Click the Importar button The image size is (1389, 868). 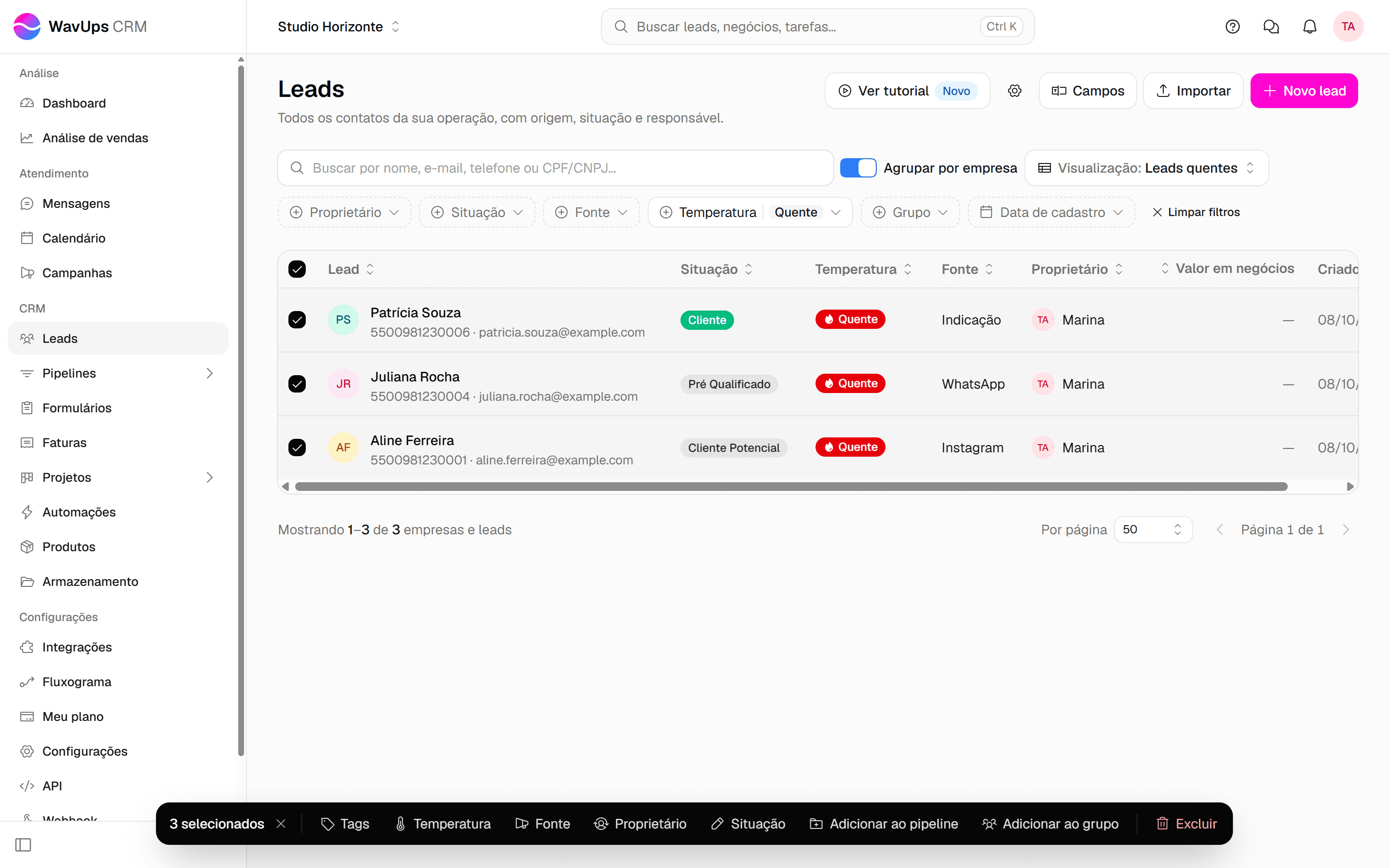click(1193, 91)
